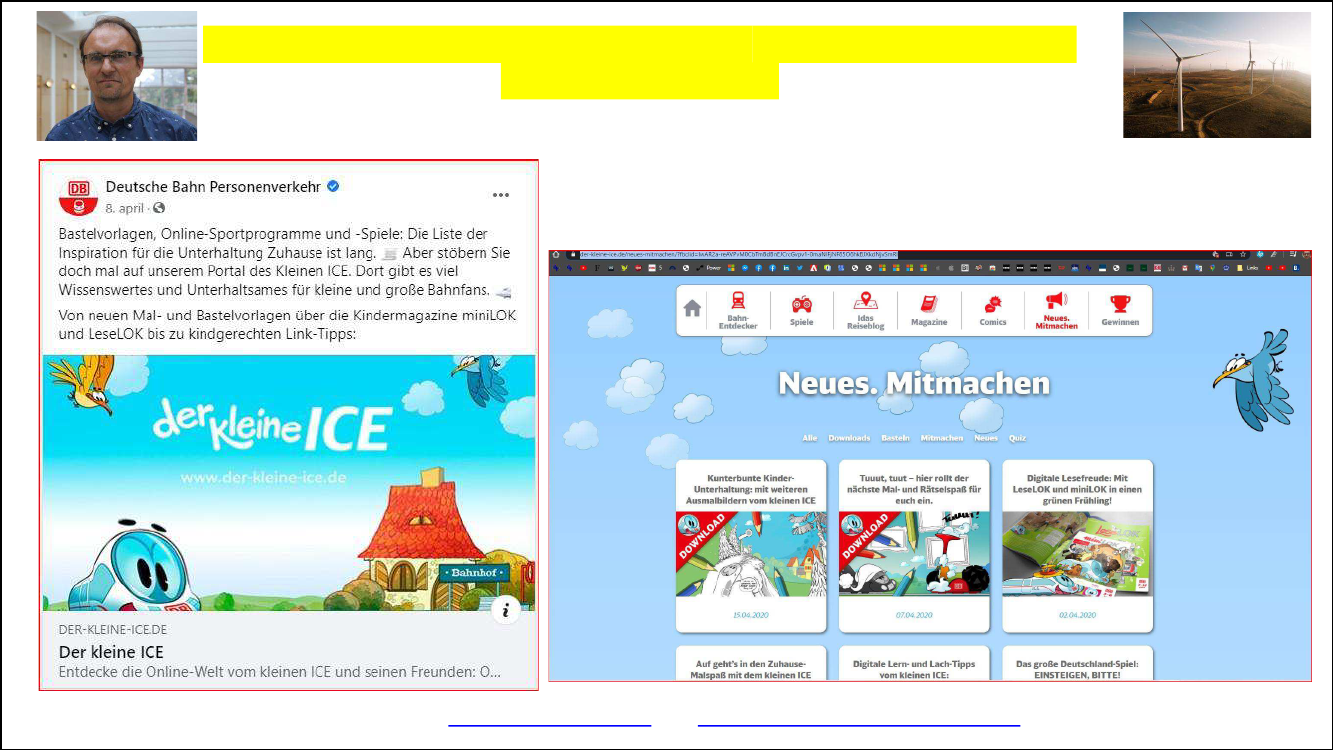The width and height of the screenshot is (1333, 750).
Task: Click the home icon in the site navigation
Action: coord(692,309)
